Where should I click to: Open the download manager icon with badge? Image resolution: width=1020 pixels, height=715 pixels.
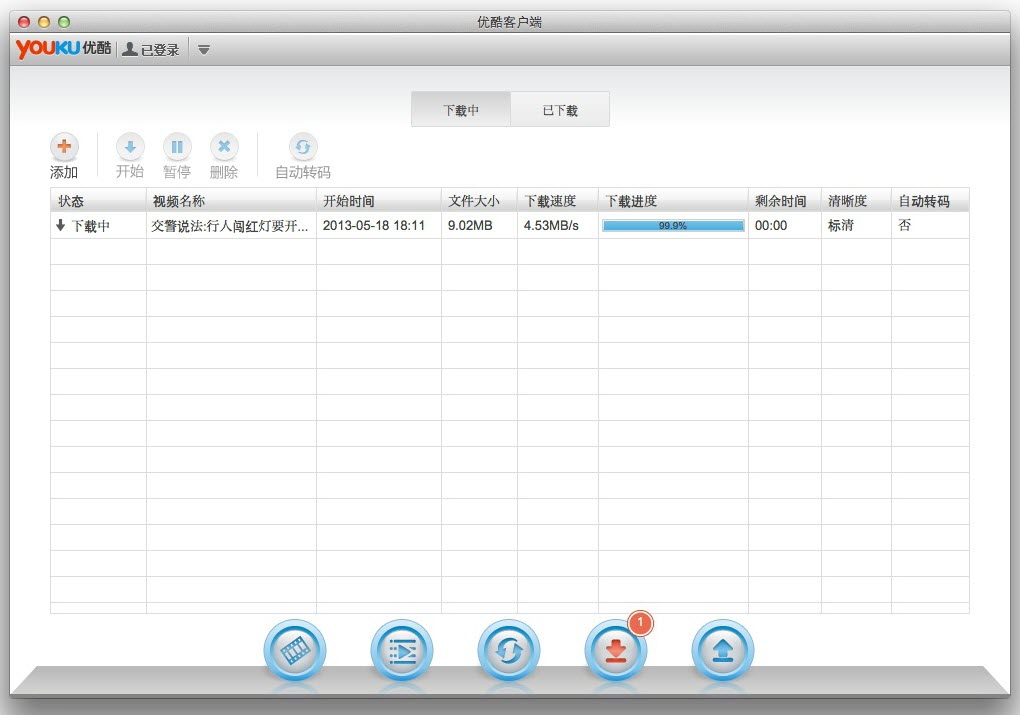click(615, 650)
